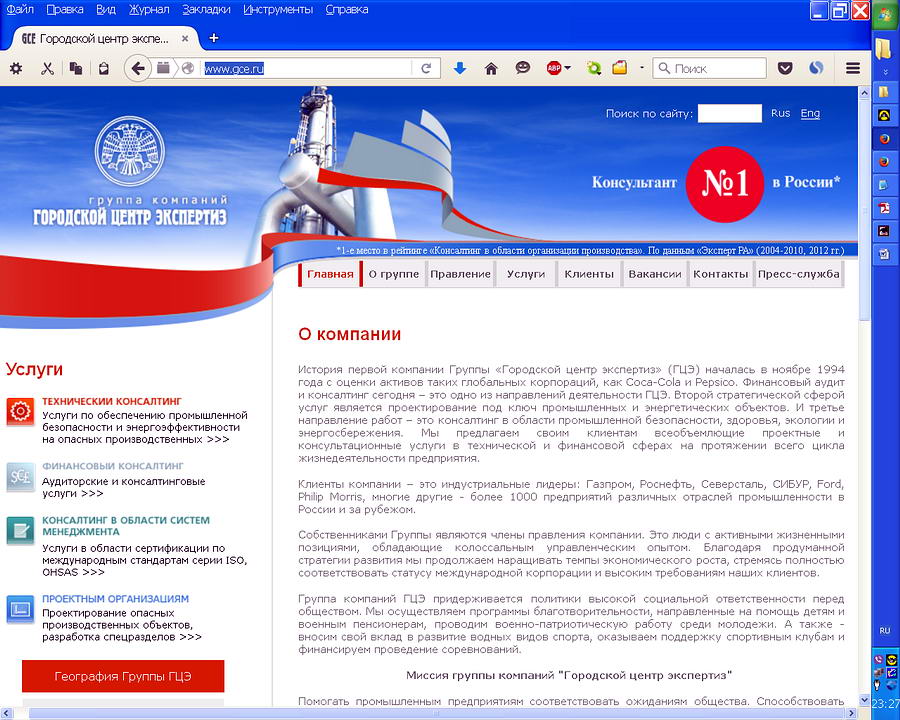Expand the taskbar double chevron overflow

tap(885, 72)
